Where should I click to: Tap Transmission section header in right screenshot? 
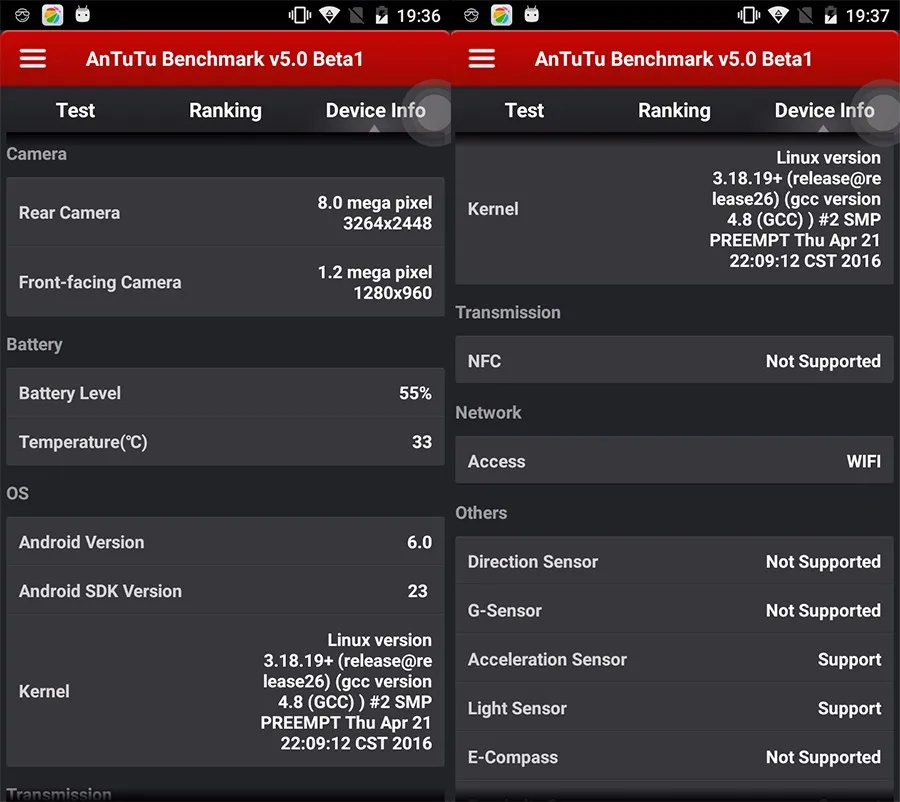tap(507, 312)
